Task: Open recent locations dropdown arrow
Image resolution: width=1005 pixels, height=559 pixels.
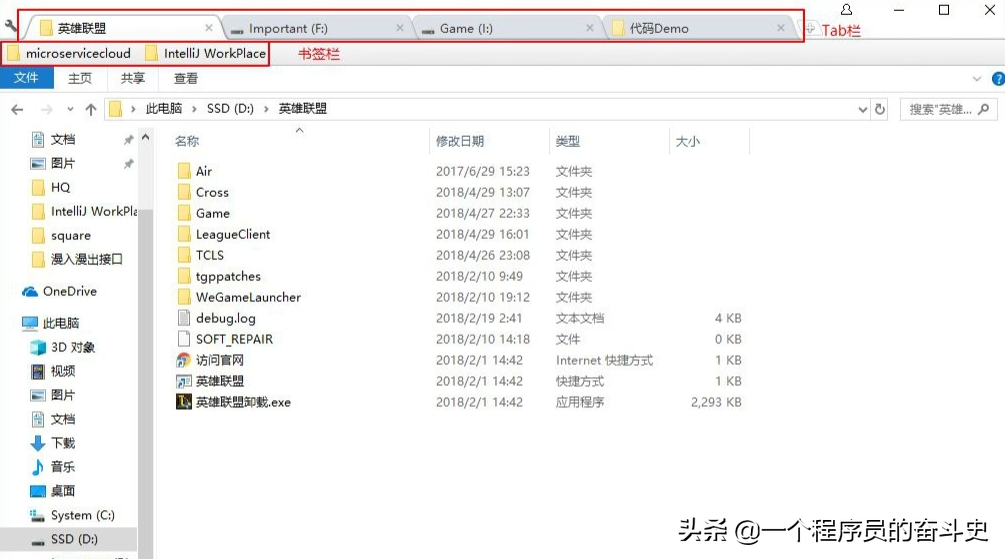Action: (70, 110)
